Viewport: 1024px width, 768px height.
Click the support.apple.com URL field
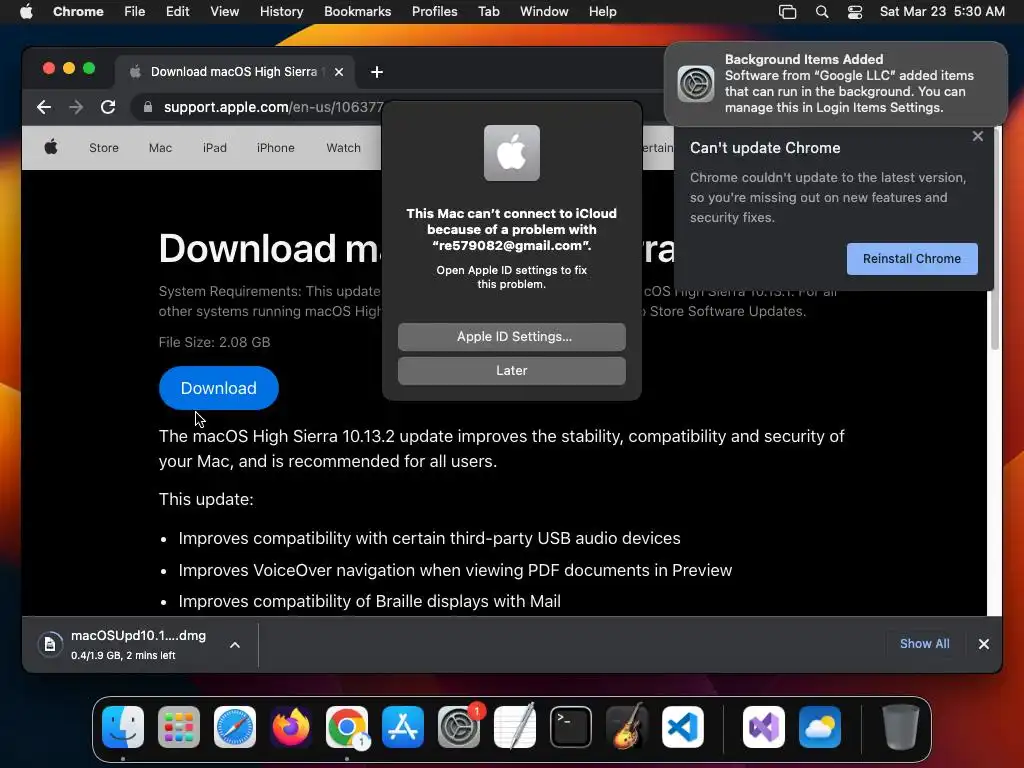pos(273,107)
